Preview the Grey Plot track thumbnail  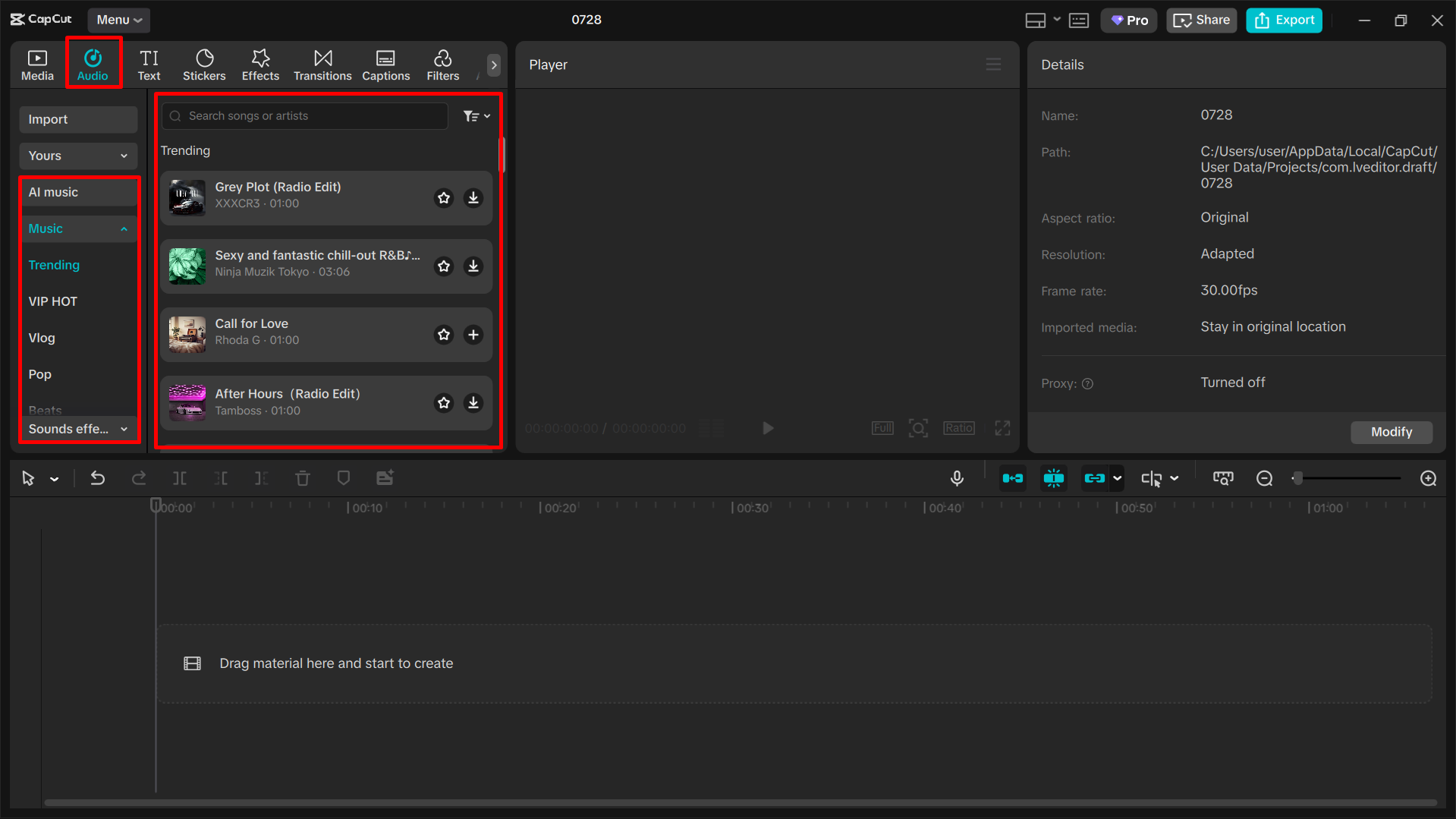pos(187,198)
